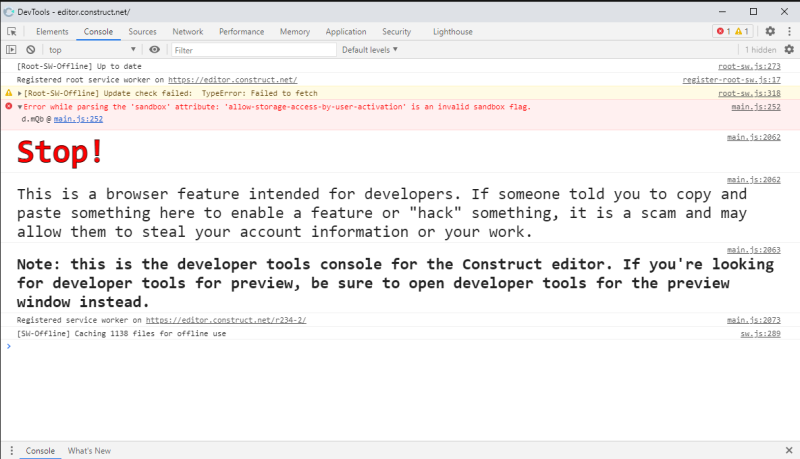The height and width of the screenshot is (459, 800).
Task: Follow https://editor.construct.net/ link
Action: click(233, 80)
